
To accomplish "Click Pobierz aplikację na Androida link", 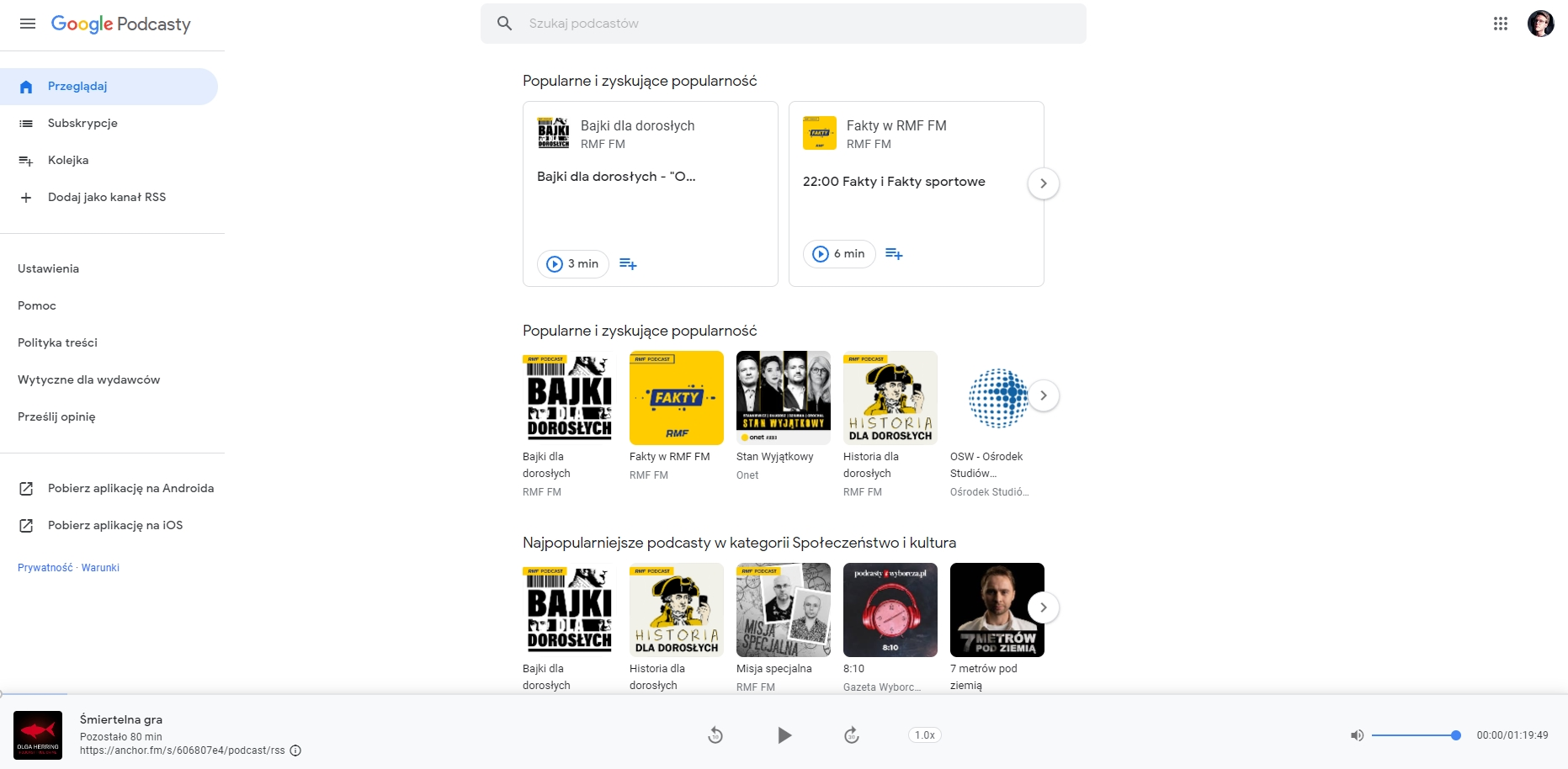I will point(130,489).
